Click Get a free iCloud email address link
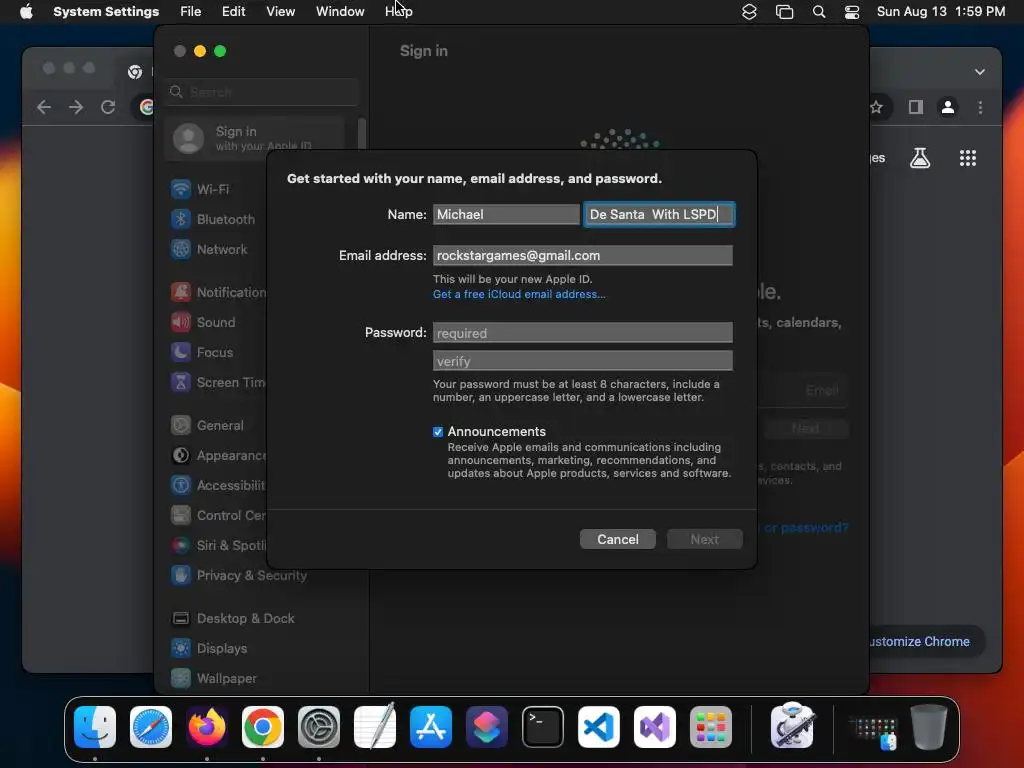Image resolution: width=1024 pixels, height=768 pixels. [519, 295]
